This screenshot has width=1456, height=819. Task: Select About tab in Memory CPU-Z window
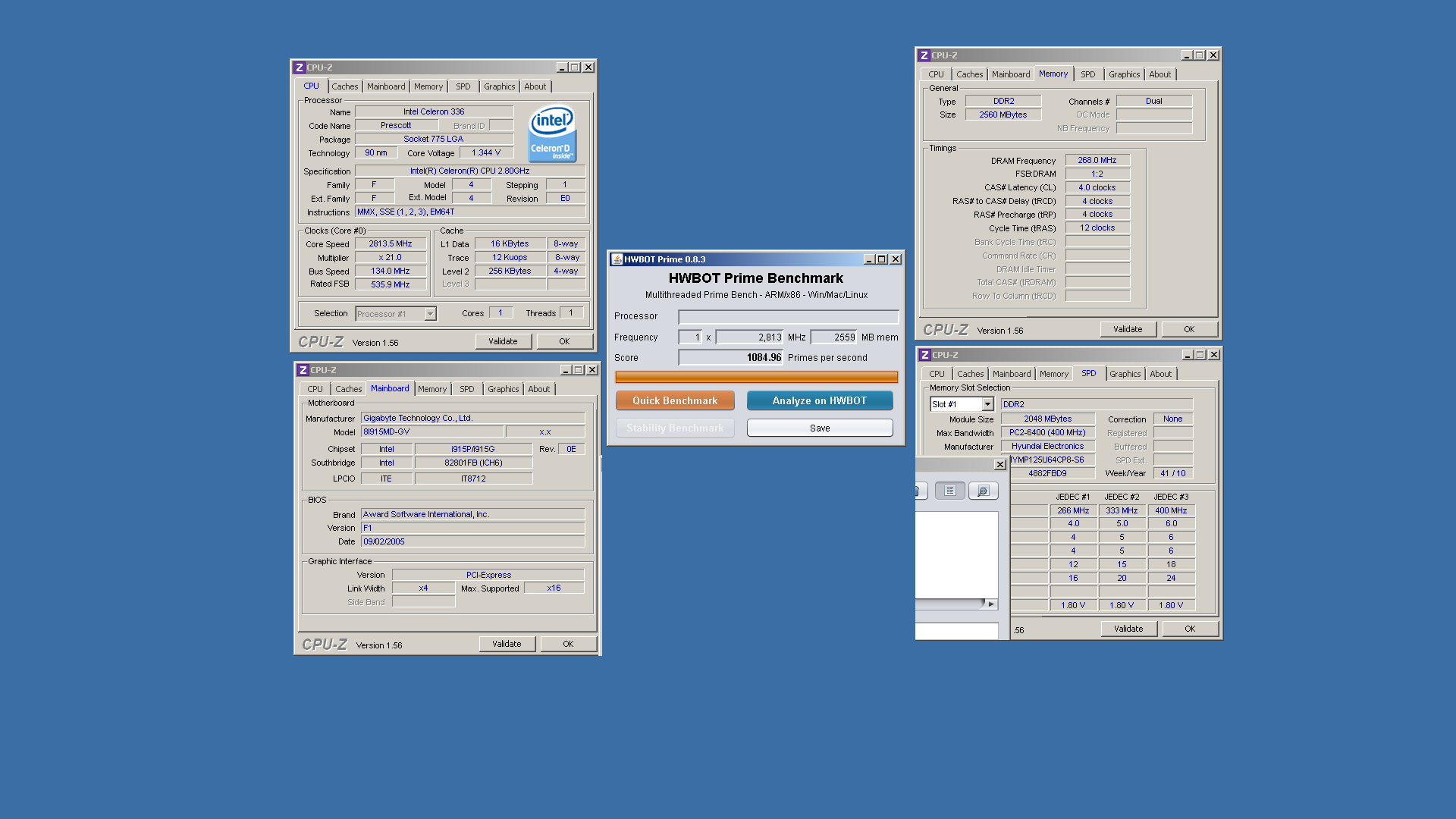coord(1160,74)
